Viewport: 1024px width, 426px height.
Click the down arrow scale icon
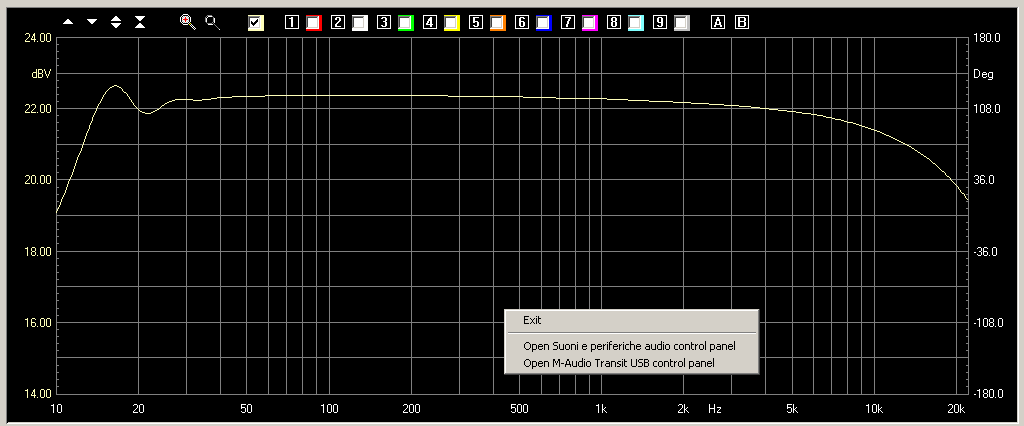(x=92, y=21)
